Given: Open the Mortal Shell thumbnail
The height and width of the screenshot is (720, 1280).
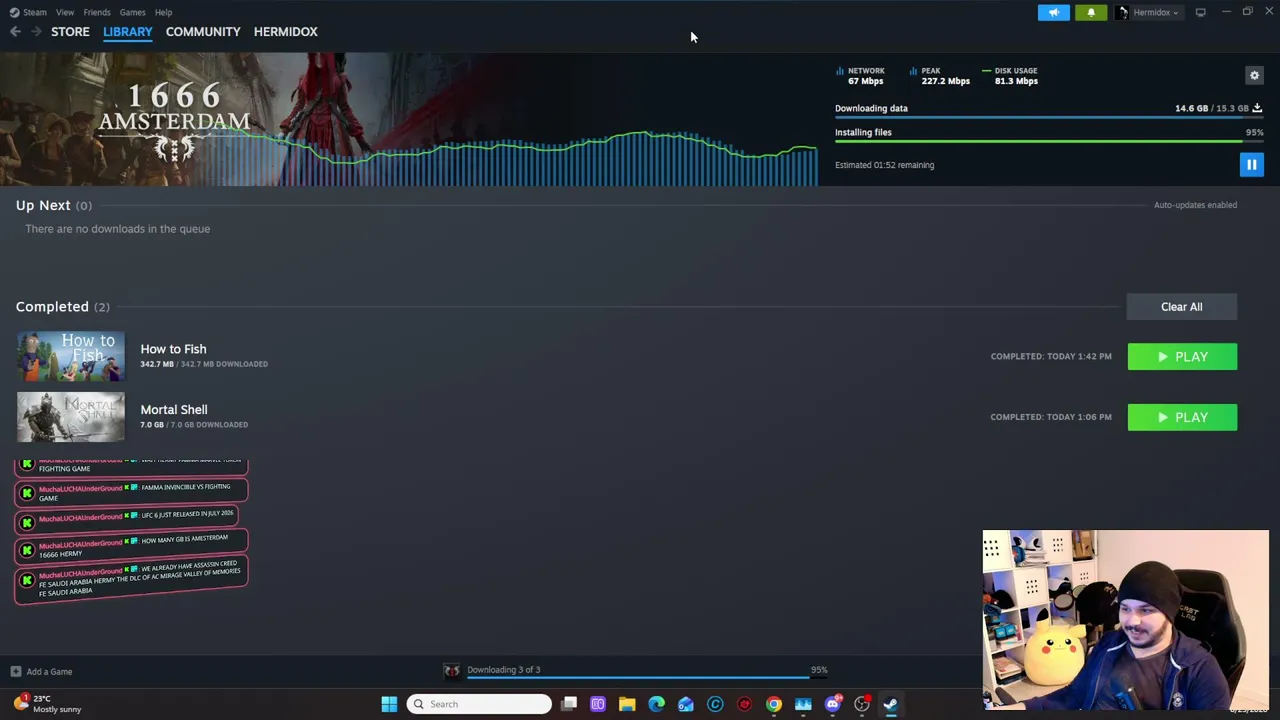Looking at the screenshot, I should point(71,417).
